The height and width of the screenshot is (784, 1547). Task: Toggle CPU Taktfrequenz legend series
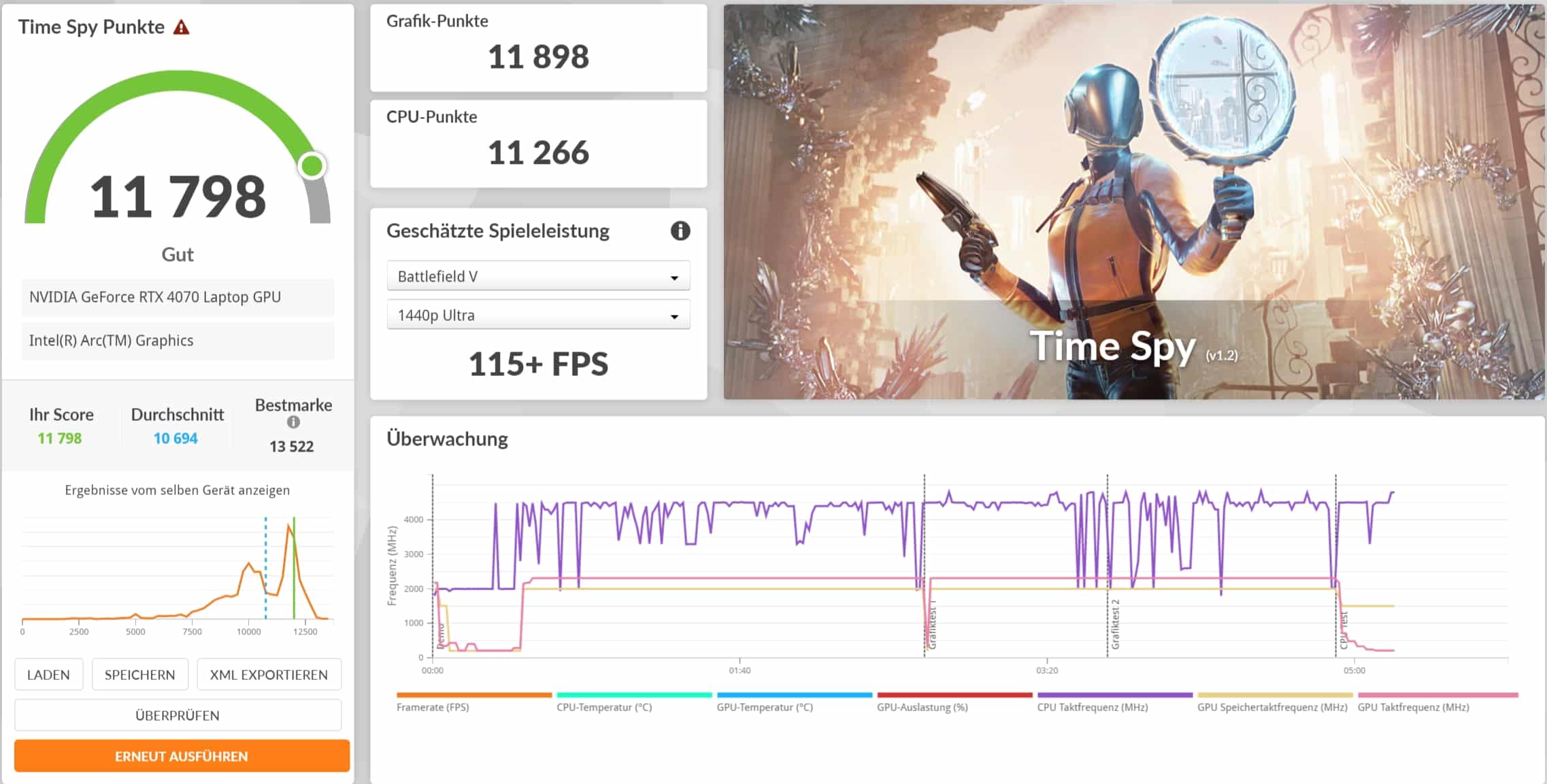1092,707
